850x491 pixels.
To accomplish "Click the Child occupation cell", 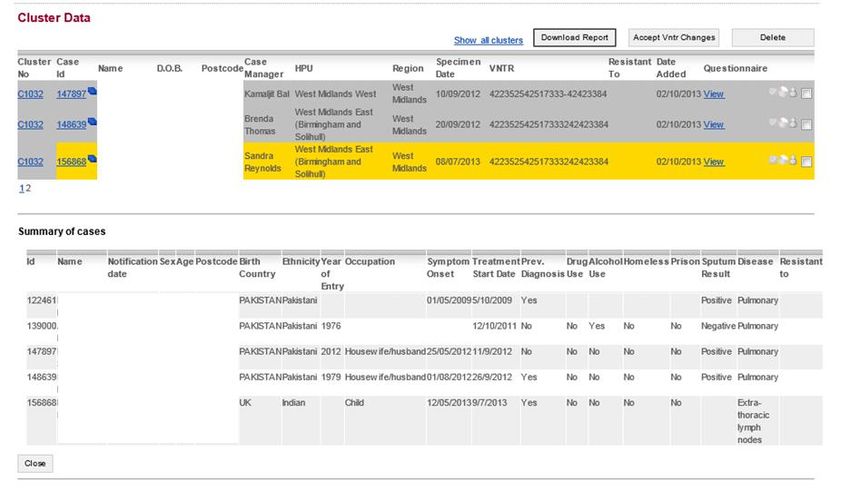I will pos(355,403).
